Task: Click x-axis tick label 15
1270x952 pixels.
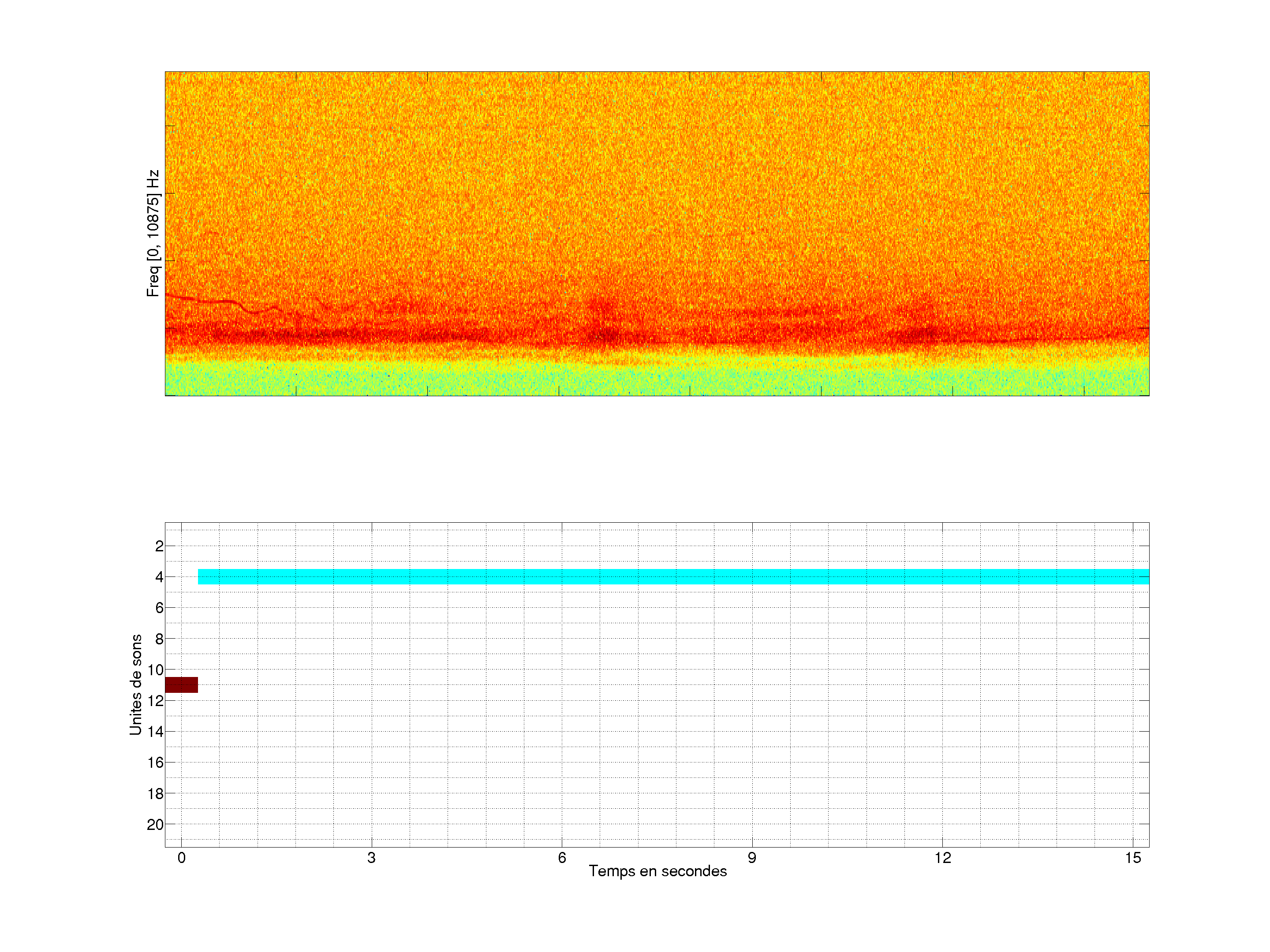Action: [x=1132, y=858]
